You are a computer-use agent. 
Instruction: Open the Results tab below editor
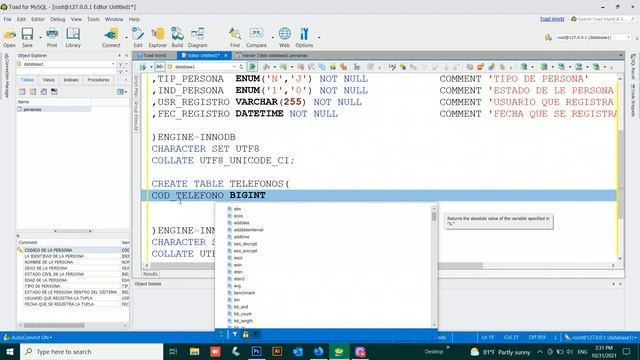coord(150,274)
